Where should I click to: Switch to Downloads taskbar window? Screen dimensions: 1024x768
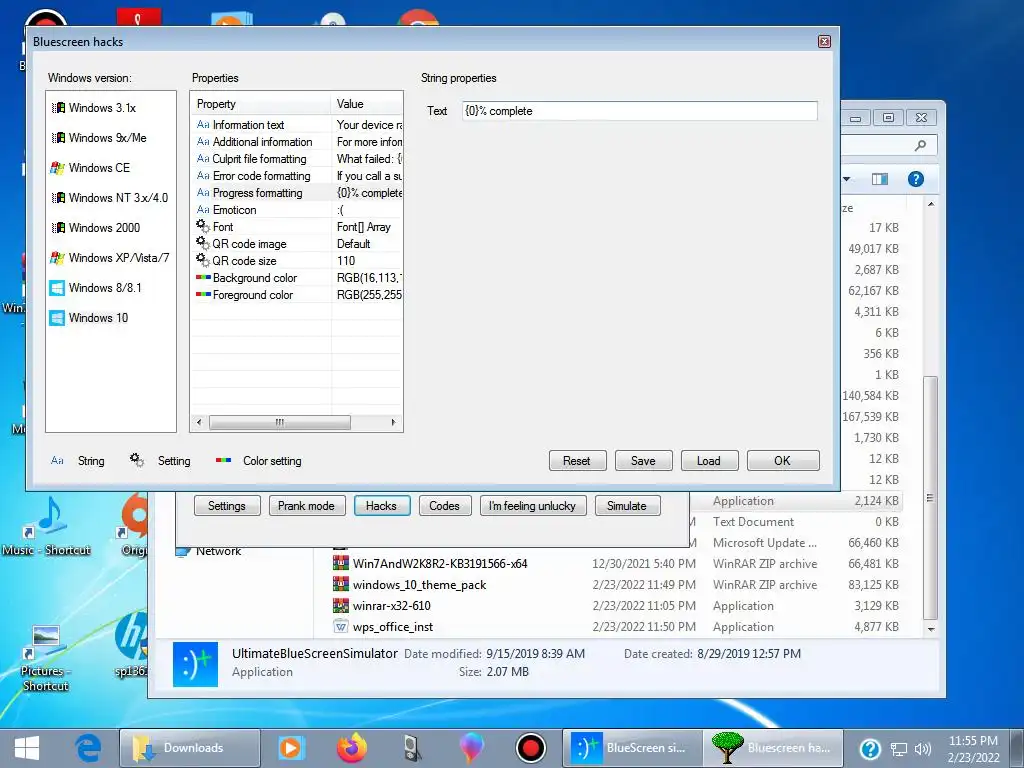pyautogui.click(x=190, y=748)
